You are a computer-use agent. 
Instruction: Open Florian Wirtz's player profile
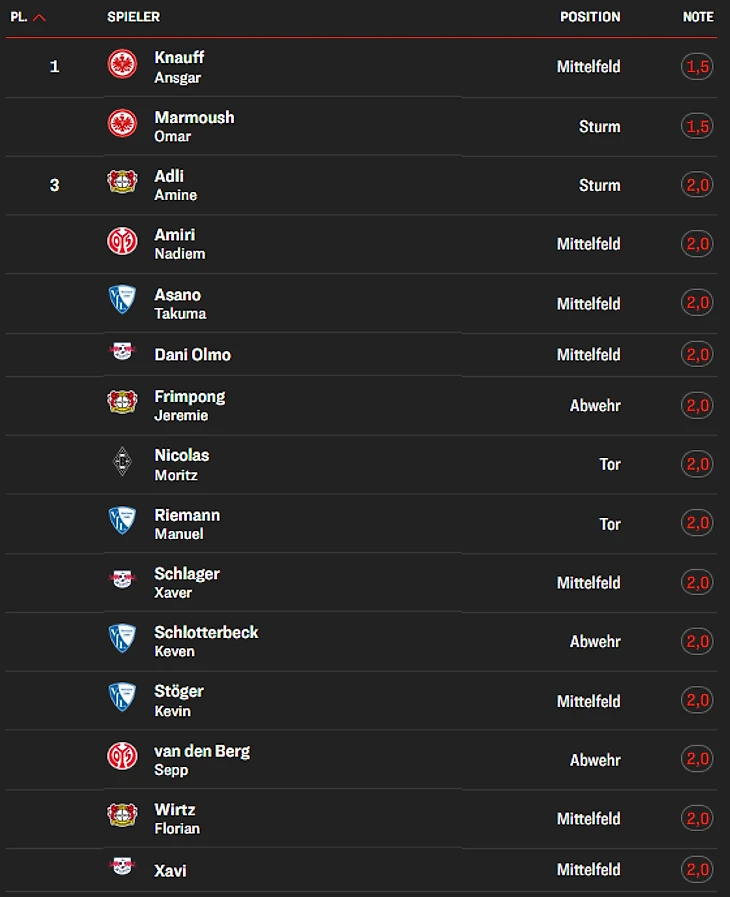click(177, 819)
